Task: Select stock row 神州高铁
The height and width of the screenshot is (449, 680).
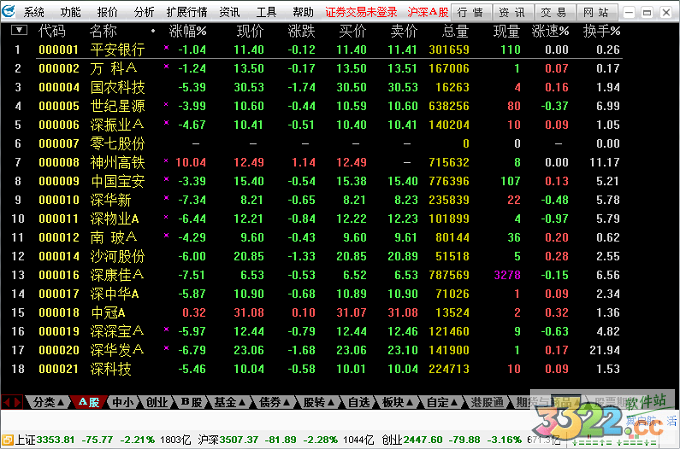Action: [317, 162]
